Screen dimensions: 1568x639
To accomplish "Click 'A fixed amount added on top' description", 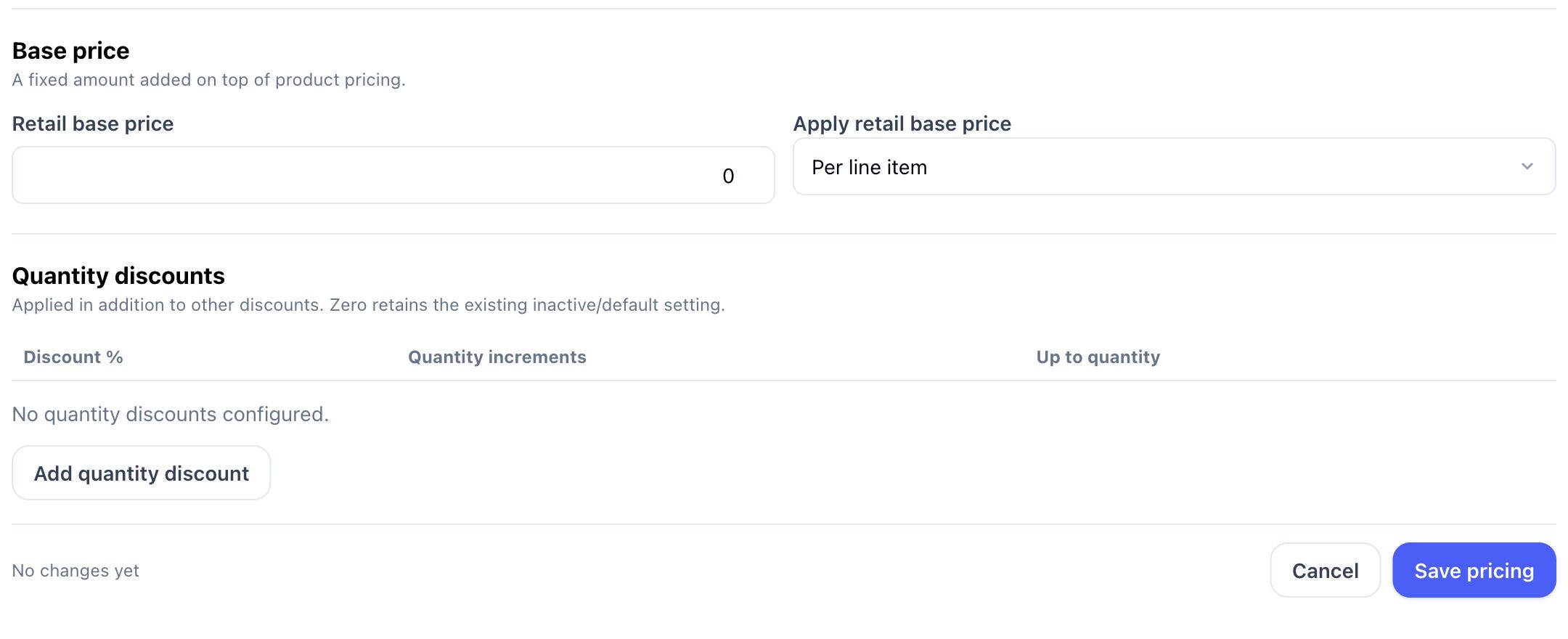I will click(x=209, y=80).
